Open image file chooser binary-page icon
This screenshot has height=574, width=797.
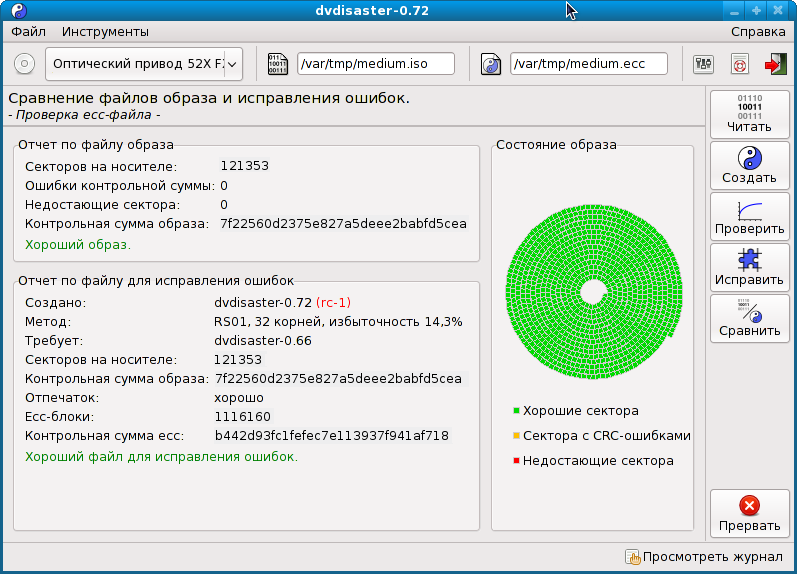coord(277,64)
